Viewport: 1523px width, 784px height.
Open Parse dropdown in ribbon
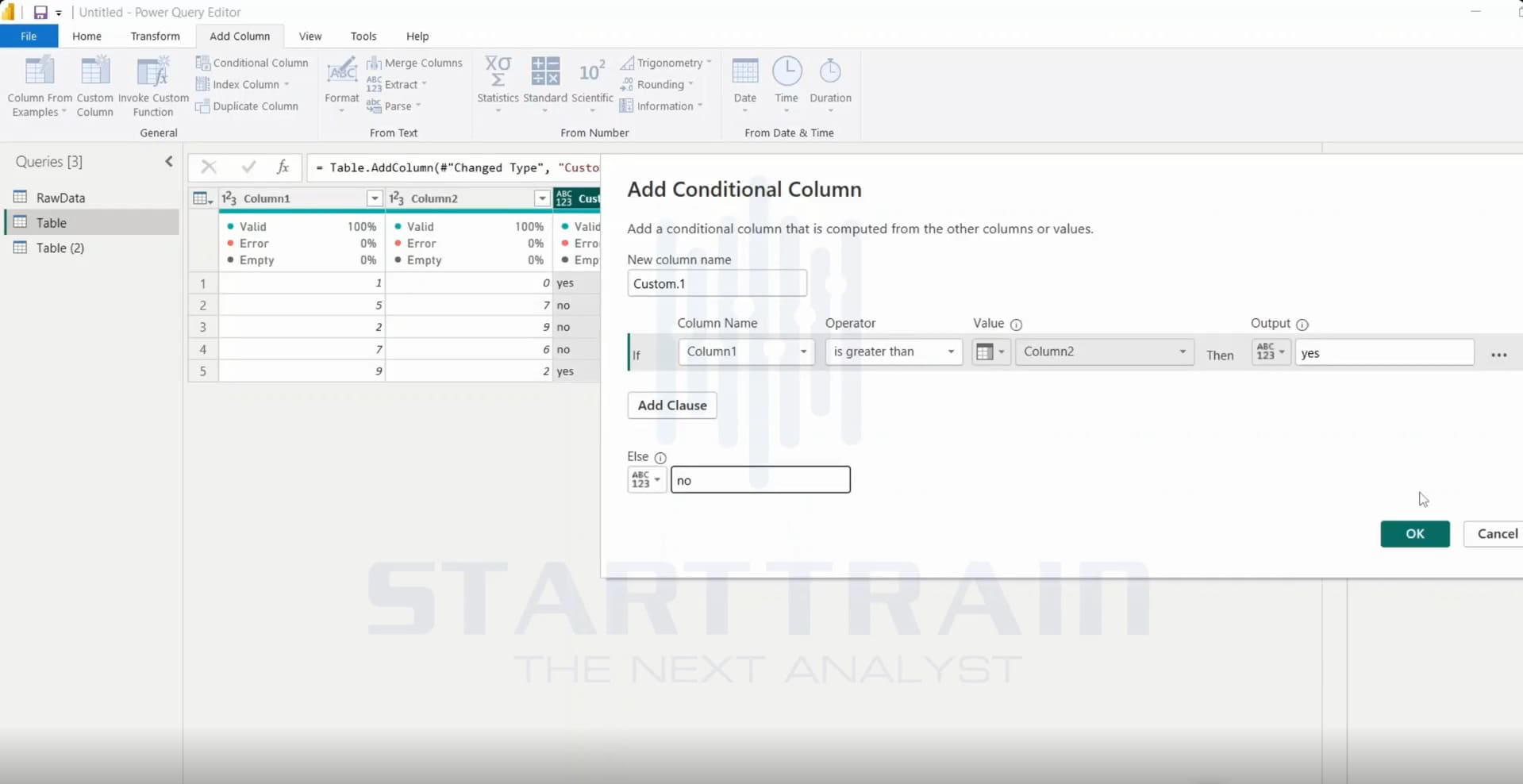(x=394, y=106)
